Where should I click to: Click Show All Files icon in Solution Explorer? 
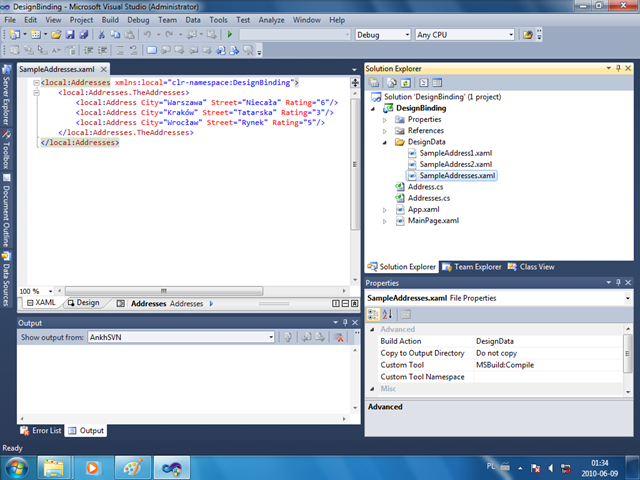pos(391,83)
